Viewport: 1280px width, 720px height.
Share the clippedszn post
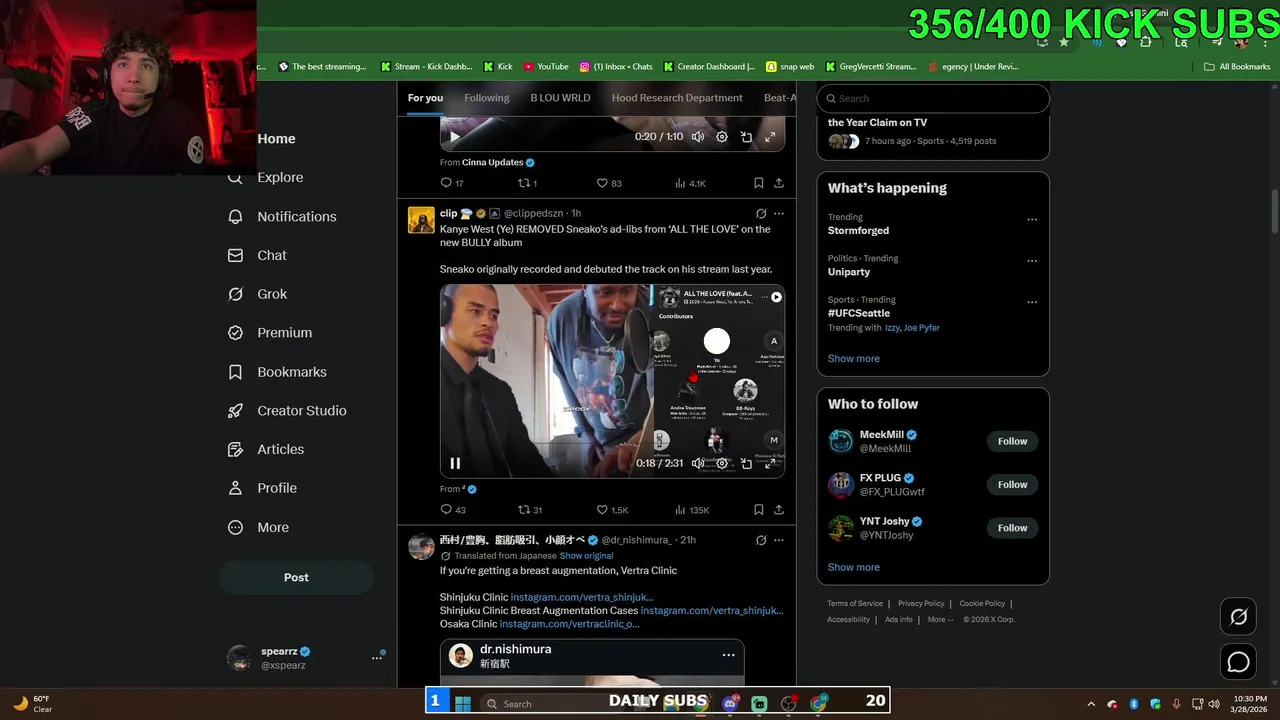779,510
